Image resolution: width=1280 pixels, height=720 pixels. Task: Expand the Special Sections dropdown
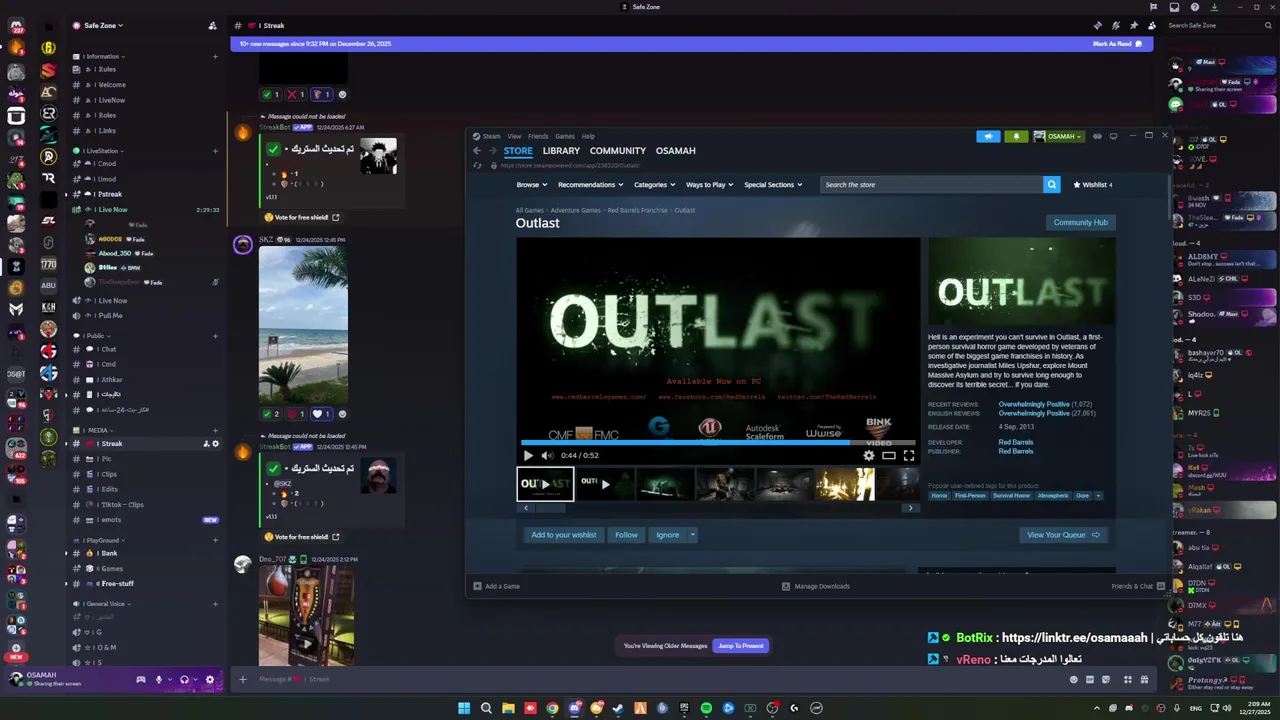773,184
